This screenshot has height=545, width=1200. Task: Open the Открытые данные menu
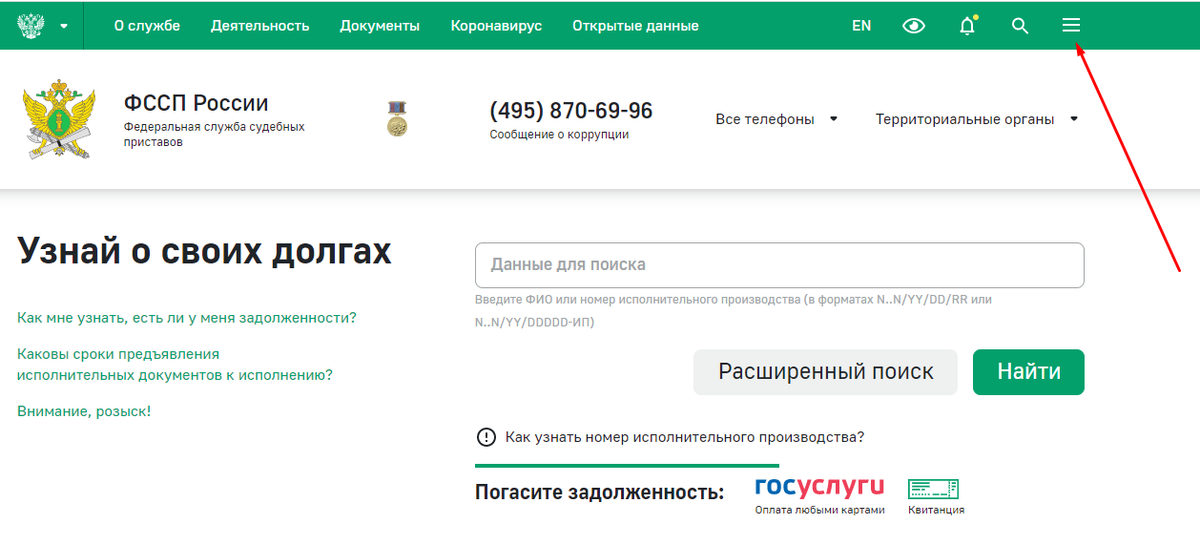(636, 26)
